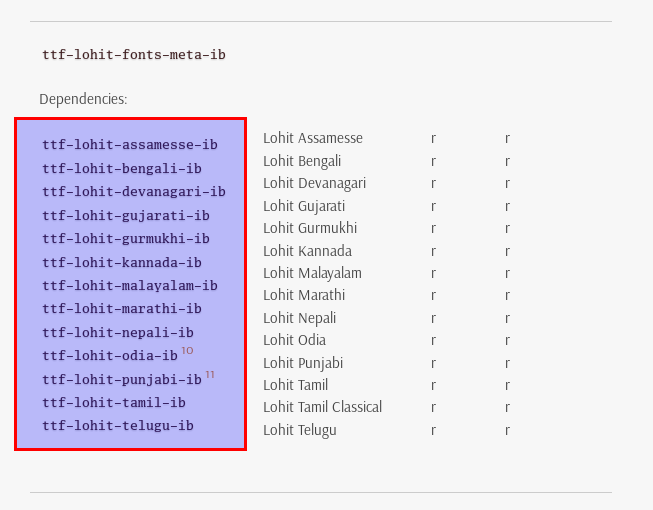This screenshot has width=653, height=510.
Task: Open ttf-lohit-punjabi-ib package
Action: [122, 379]
